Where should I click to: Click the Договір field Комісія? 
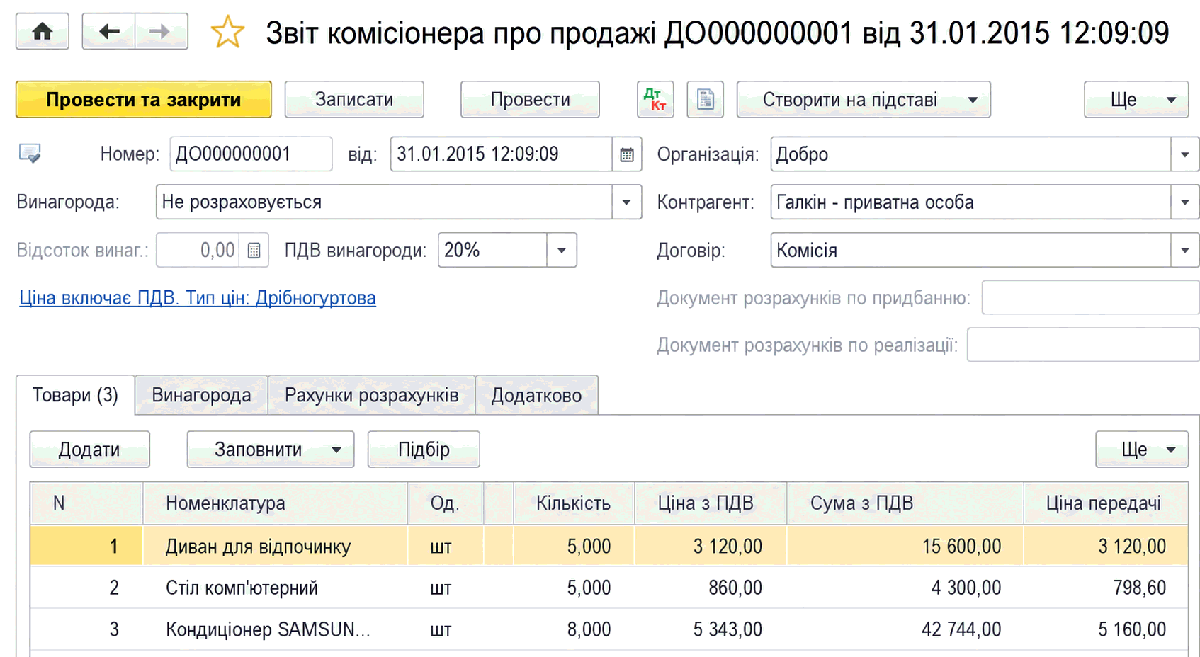tap(971, 251)
